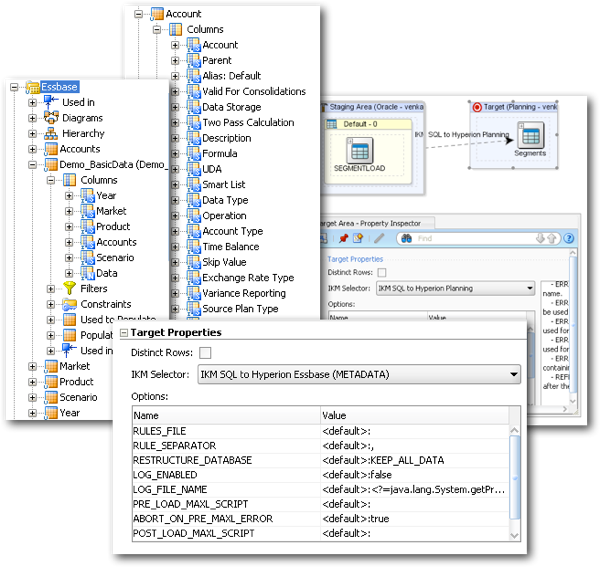Click the LOG_FILE_NAME value cell
Screen dimensions: 600x567
click(x=414, y=489)
